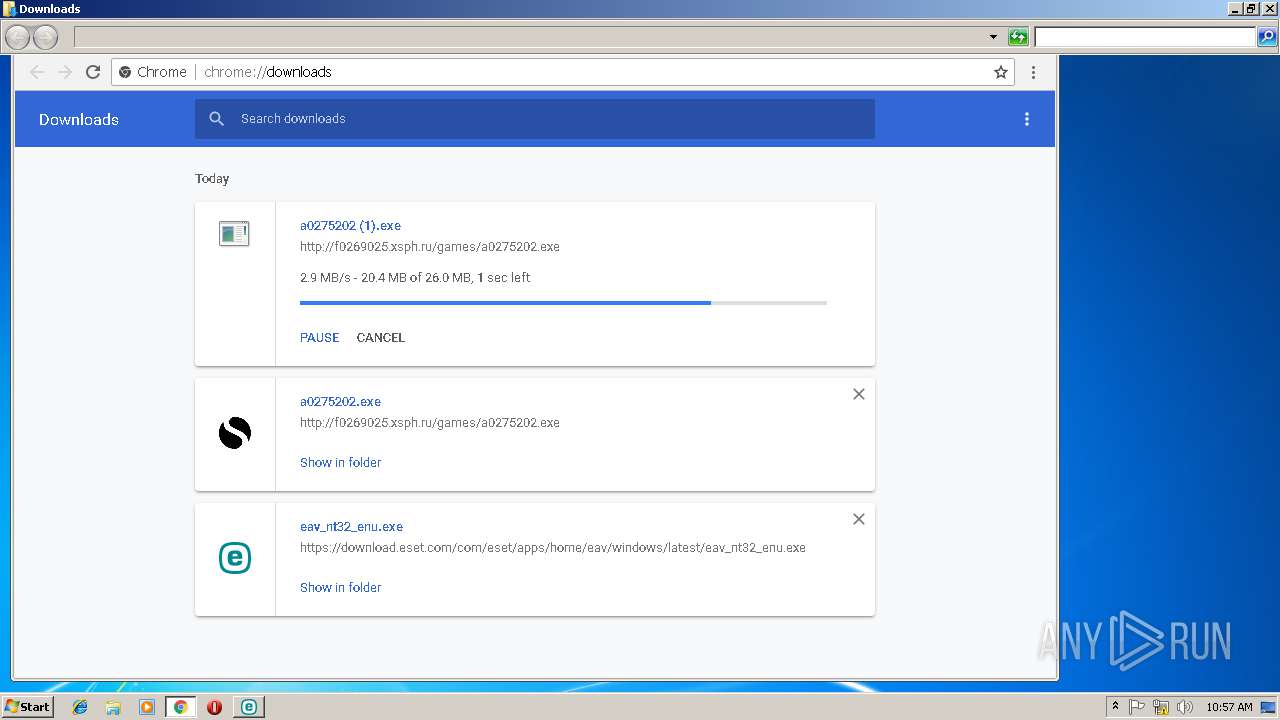Screen dimensions: 1280x720
Task: Click the black a0275202.exe file icon
Action: [235, 433]
